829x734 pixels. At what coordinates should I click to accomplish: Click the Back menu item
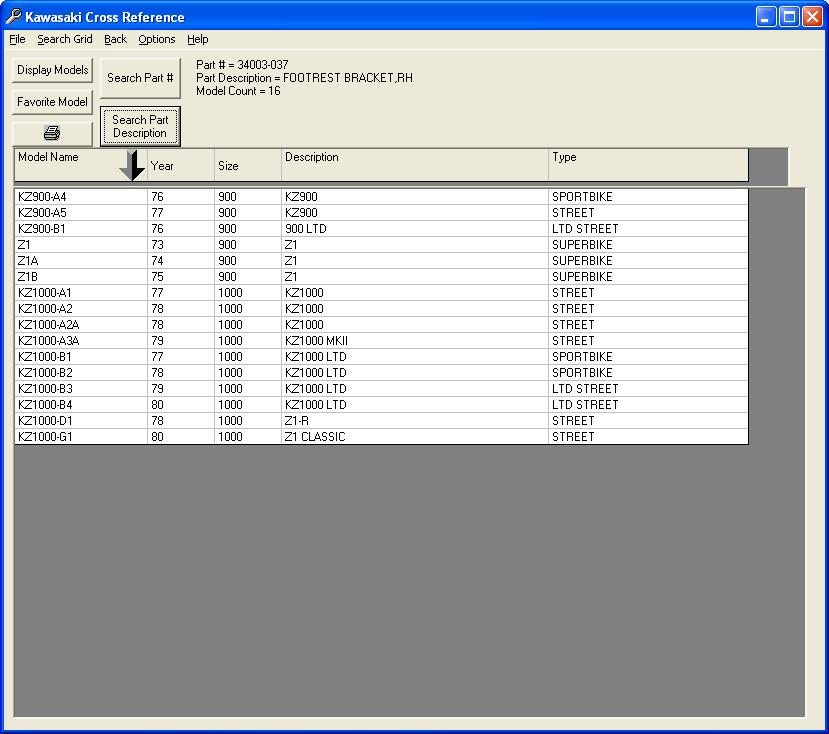pyautogui.click(x=115, y=39)
